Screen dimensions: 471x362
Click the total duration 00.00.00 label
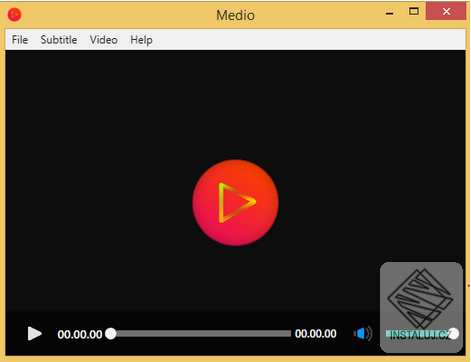pyautogui.click(x=316, y=334)
